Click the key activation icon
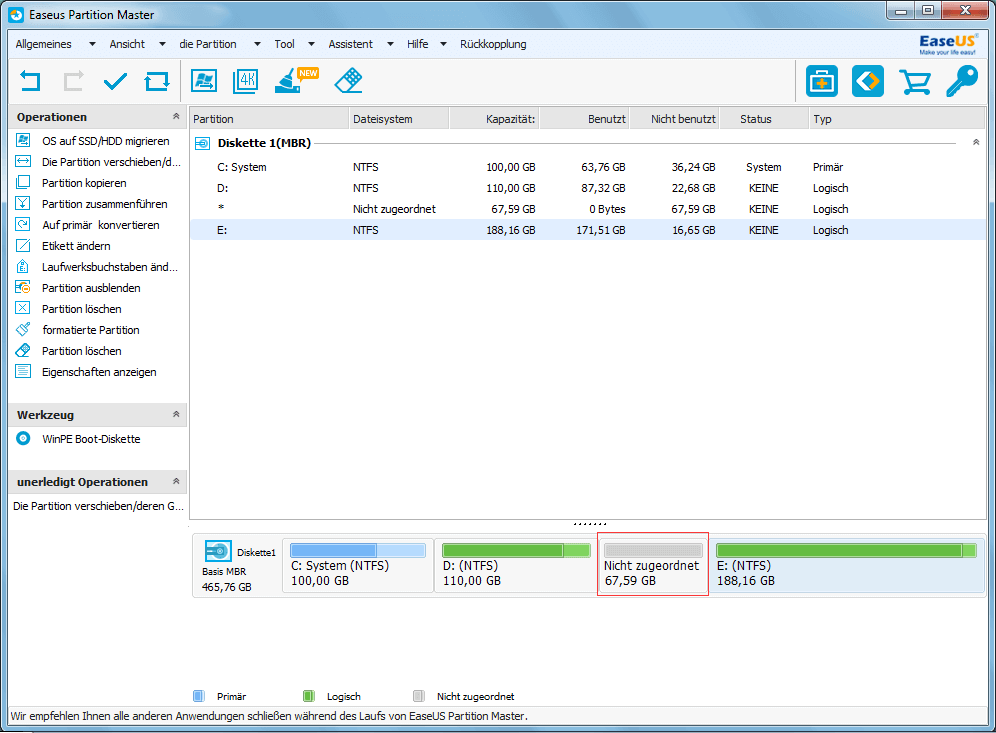Screen dimensions: 996x733 (962, 81)
